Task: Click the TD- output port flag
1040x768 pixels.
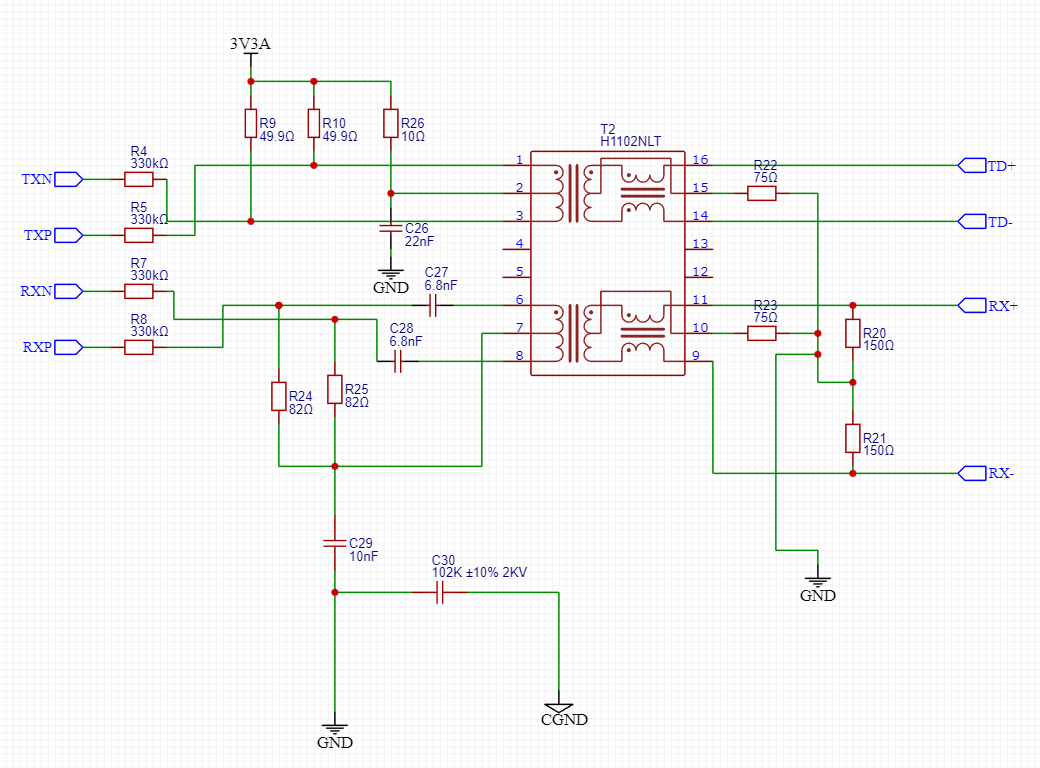Action: pyautogui.click(x=972, y=222)
